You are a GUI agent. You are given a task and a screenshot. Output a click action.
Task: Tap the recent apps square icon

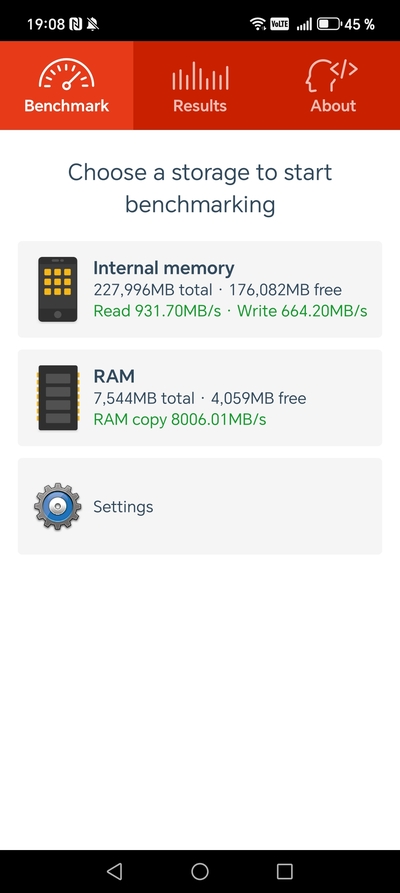[x=284, y=871]
